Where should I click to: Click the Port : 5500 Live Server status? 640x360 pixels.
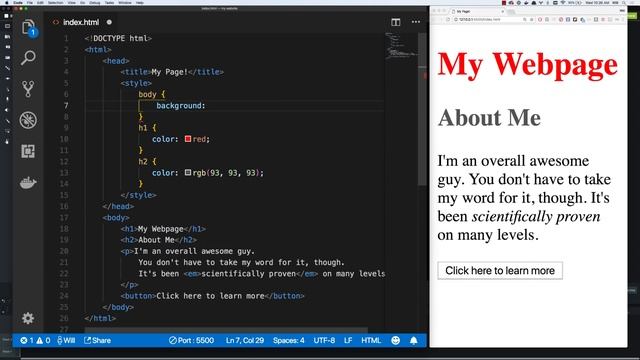191,340
